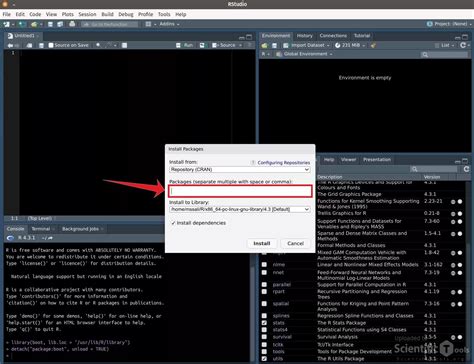The image size is (474, 364).
Task: Open an existing file with the folder icon
Action: [34, 24]
